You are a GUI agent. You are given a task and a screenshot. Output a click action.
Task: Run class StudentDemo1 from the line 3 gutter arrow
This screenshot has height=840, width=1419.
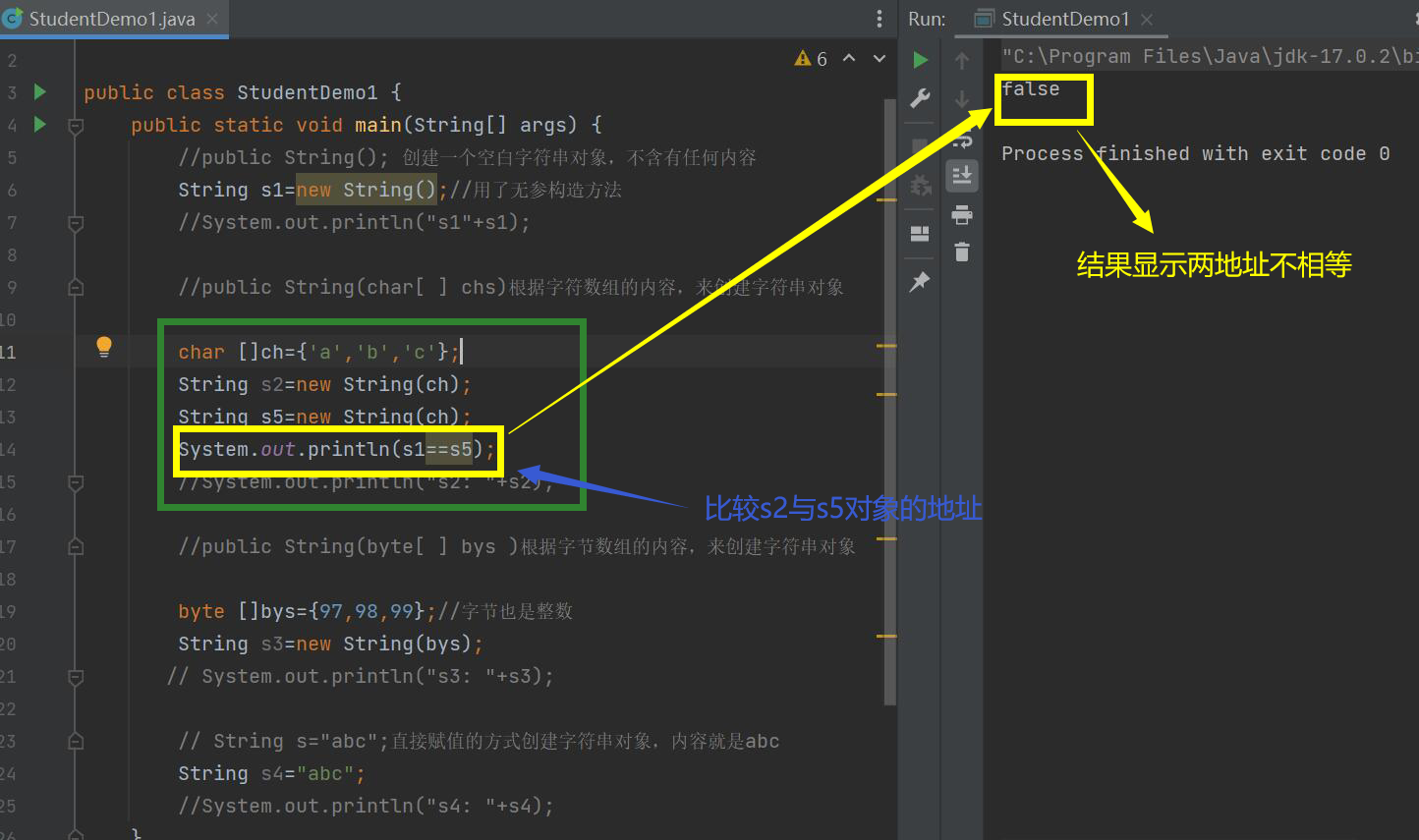coord(40,91)
